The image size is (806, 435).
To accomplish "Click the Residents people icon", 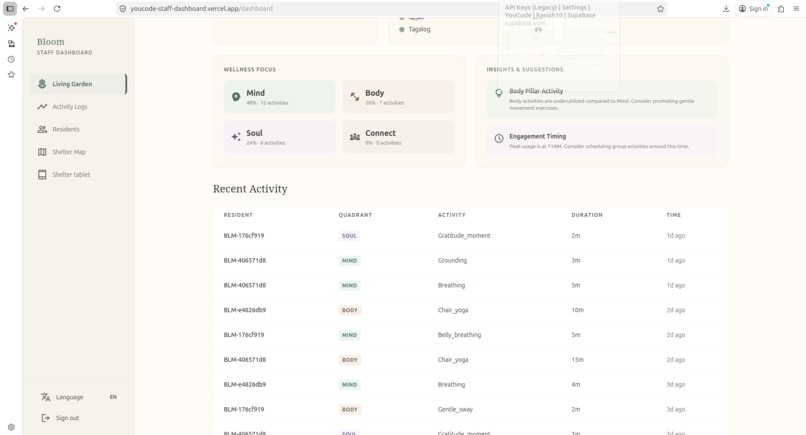I will (42, 129).
